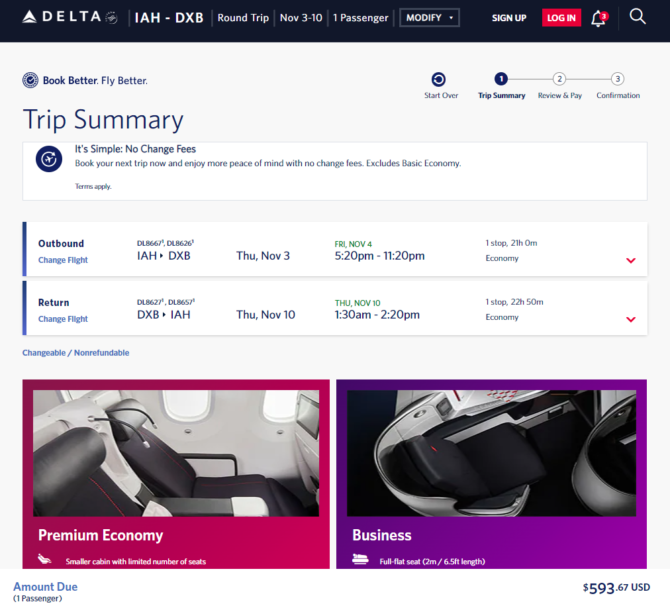Click 5:20pm - 11:20pm outbound time
670x604 pixels.
click(379, 256)
